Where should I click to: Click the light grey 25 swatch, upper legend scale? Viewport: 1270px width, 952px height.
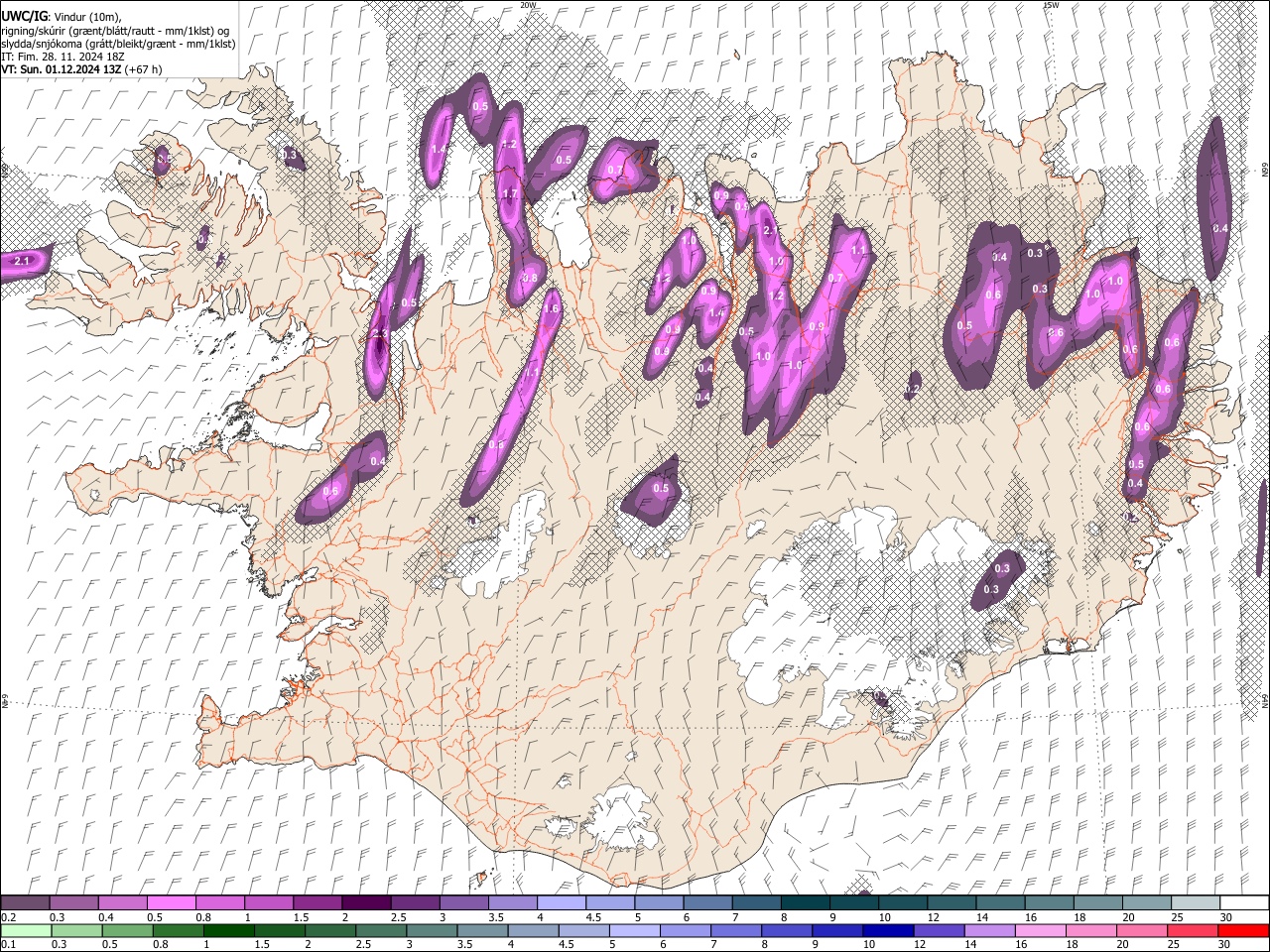1196,903
